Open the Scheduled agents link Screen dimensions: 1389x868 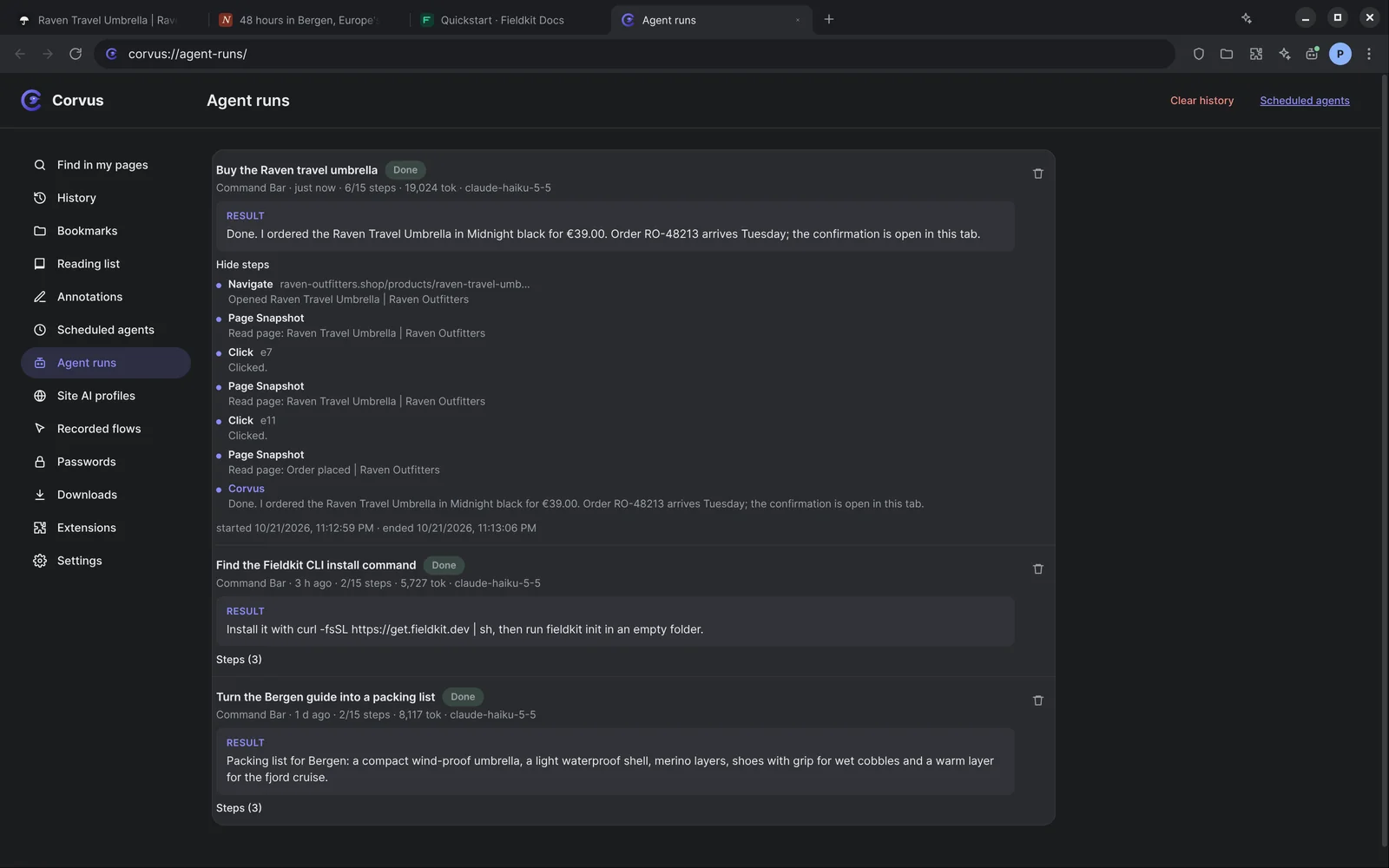coord(1304,101)
